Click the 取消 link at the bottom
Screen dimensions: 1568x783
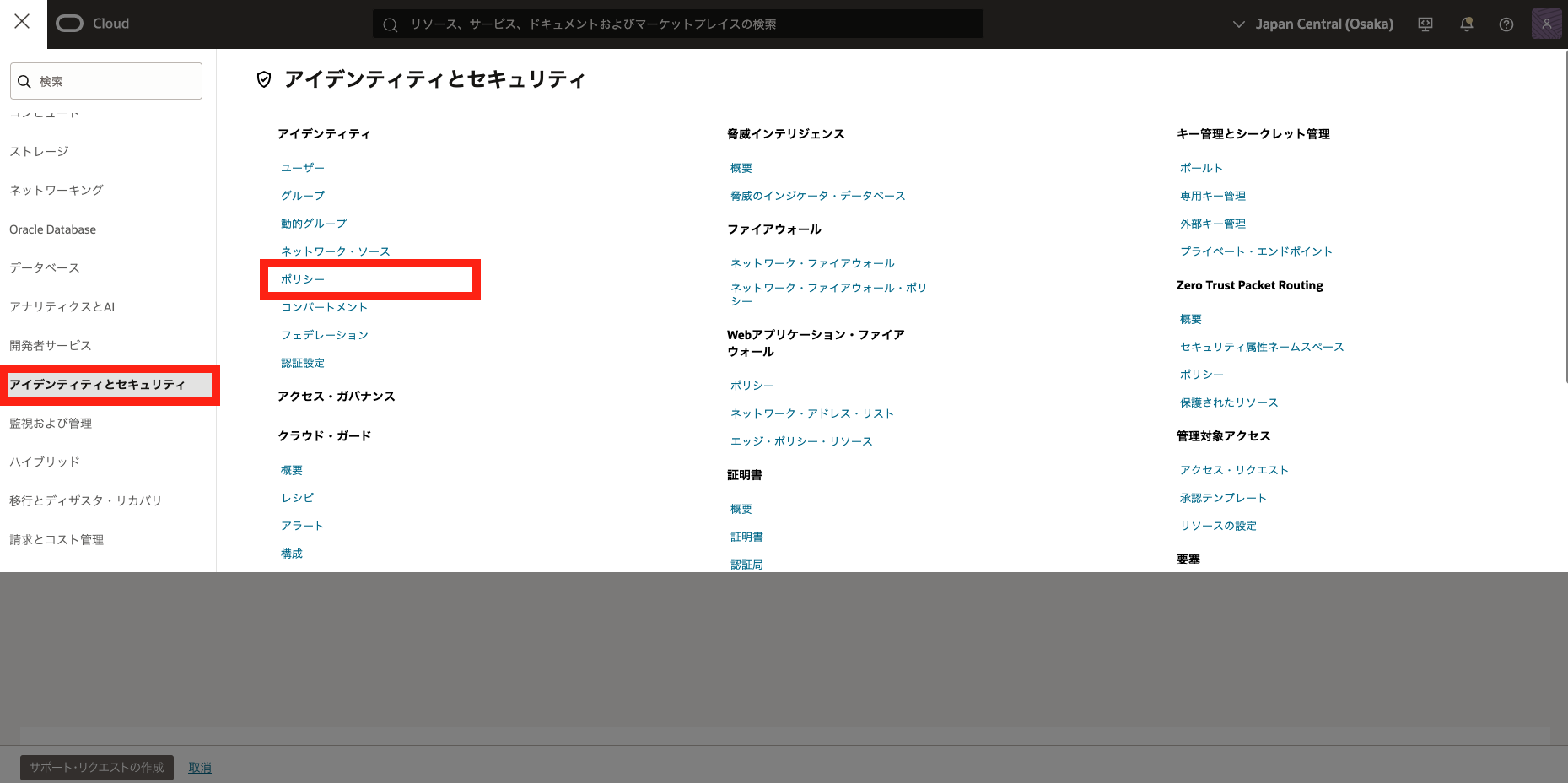(x=200, y=768)
